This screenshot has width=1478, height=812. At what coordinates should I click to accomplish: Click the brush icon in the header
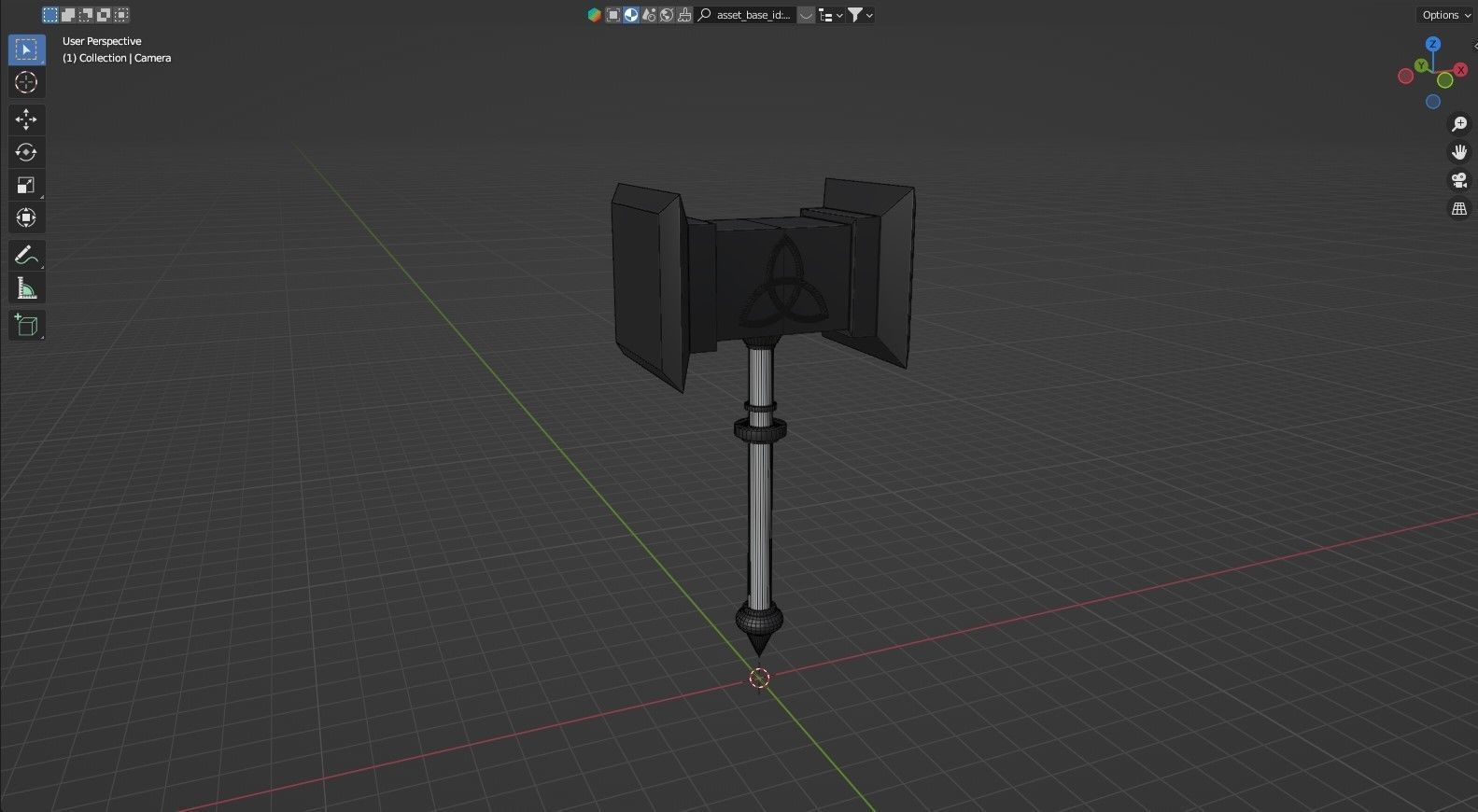coord(684,15)
